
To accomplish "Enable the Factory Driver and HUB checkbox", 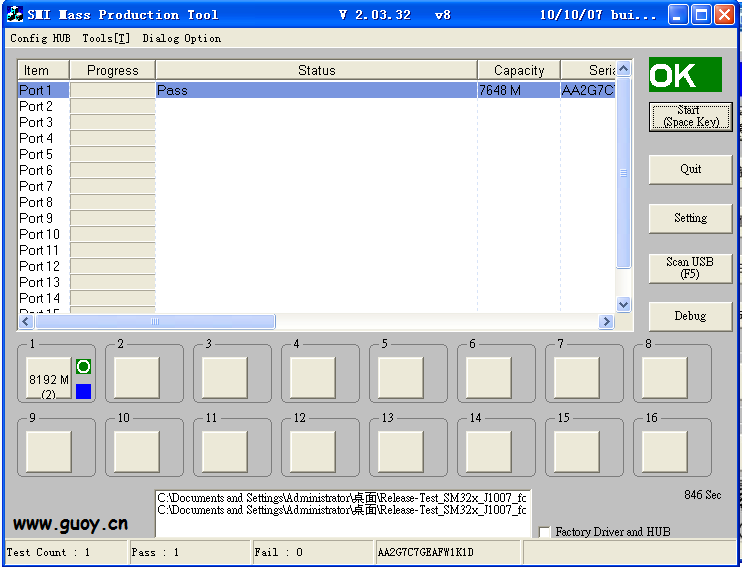I will [x=544, y=532].
